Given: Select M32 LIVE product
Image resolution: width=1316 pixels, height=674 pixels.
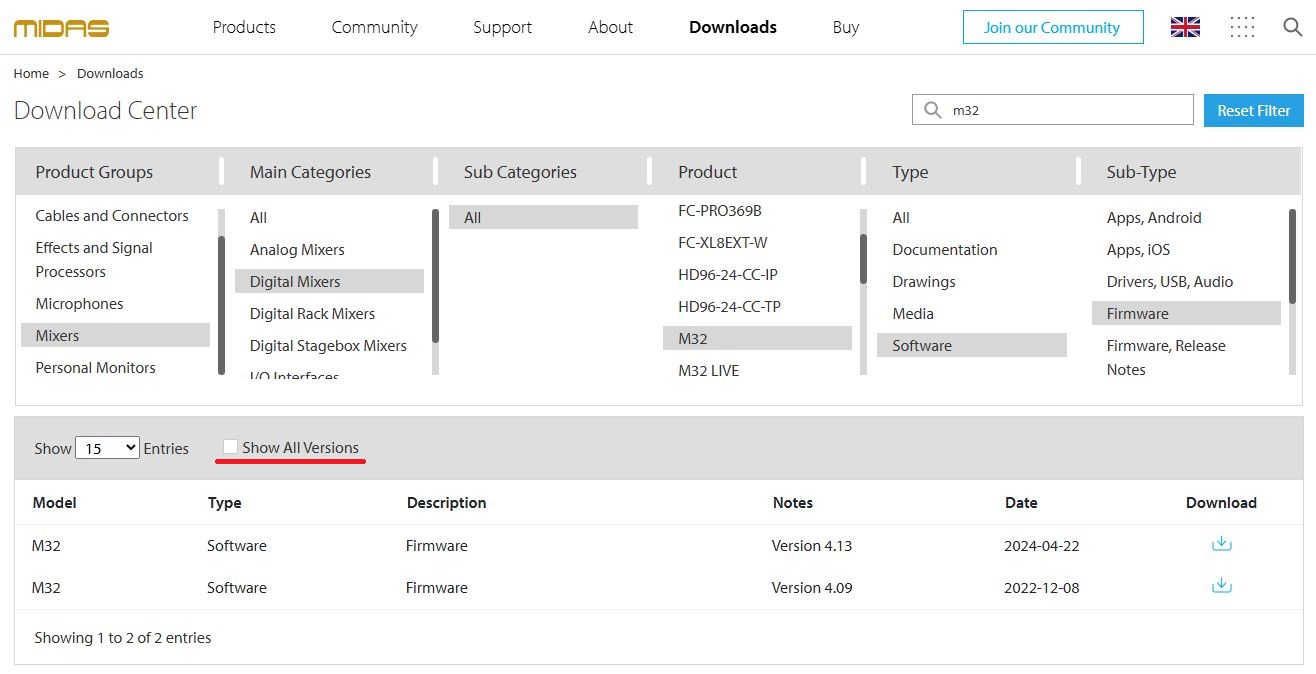Looking at the screenshot, I should click(708, 370).
